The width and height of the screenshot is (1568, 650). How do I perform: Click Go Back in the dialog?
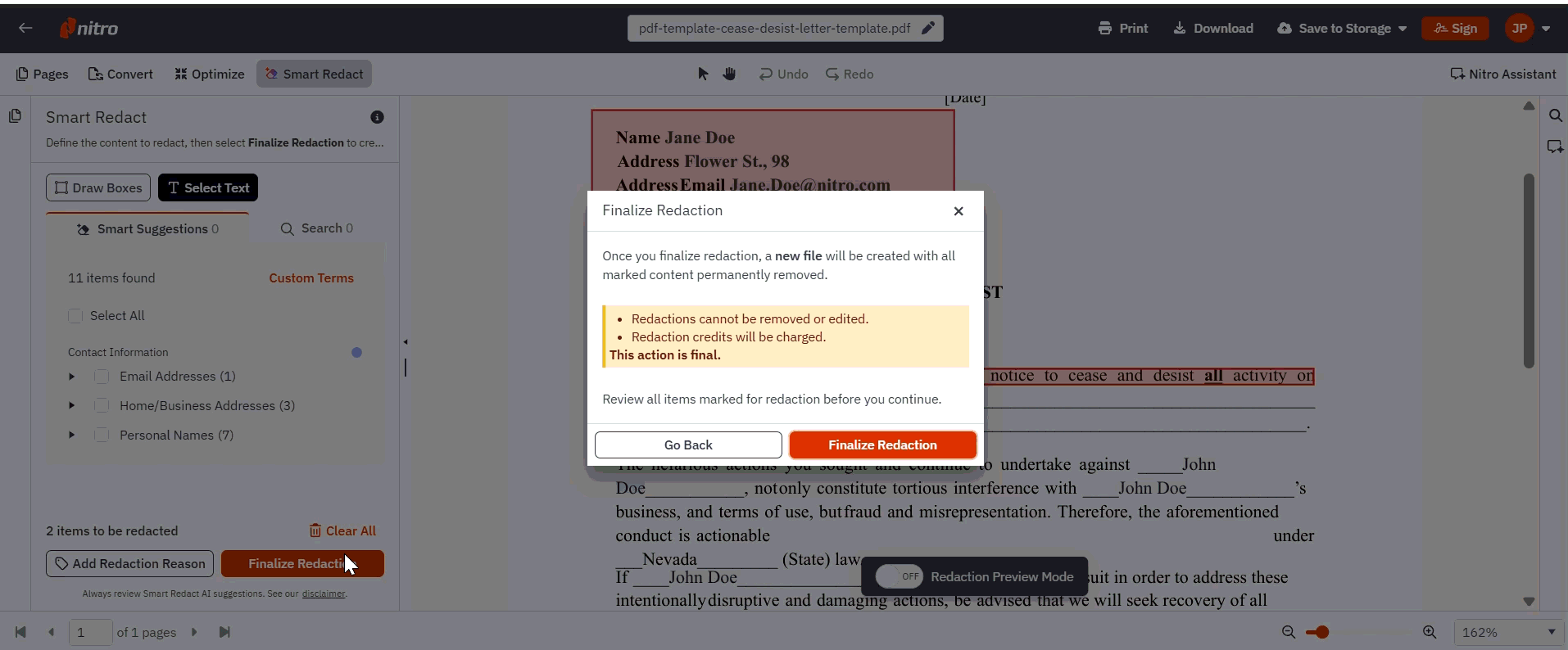tap(688, 445)
